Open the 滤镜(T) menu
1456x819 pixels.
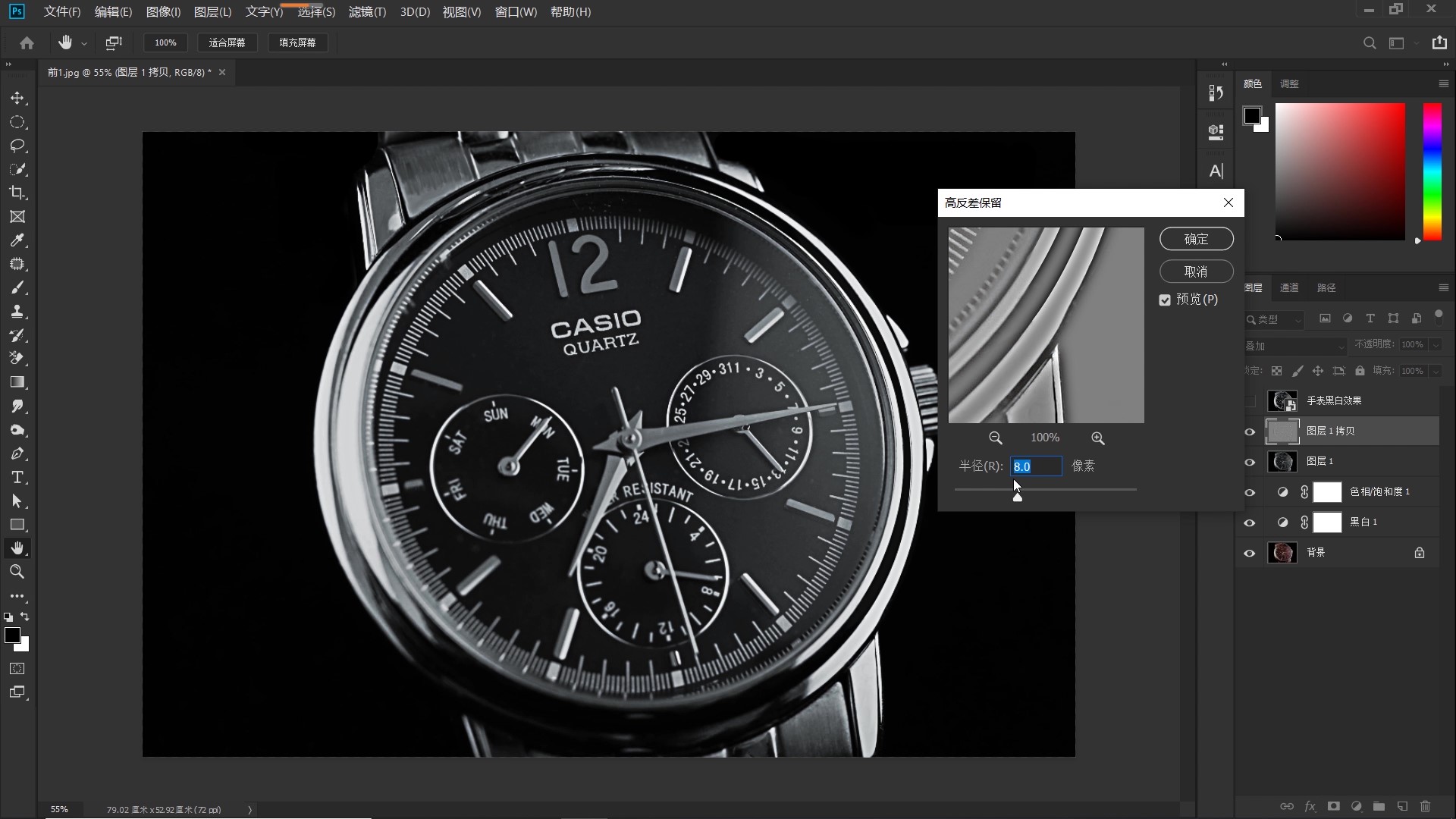pos(367,12)
